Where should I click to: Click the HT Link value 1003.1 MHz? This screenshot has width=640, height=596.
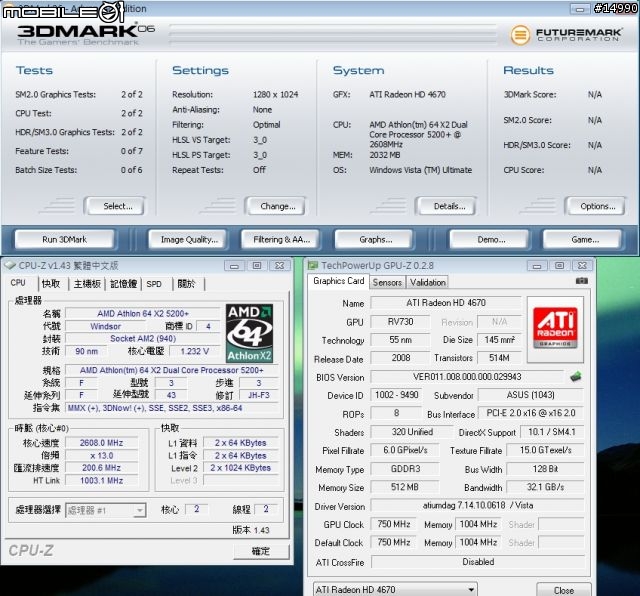point(102,480)
